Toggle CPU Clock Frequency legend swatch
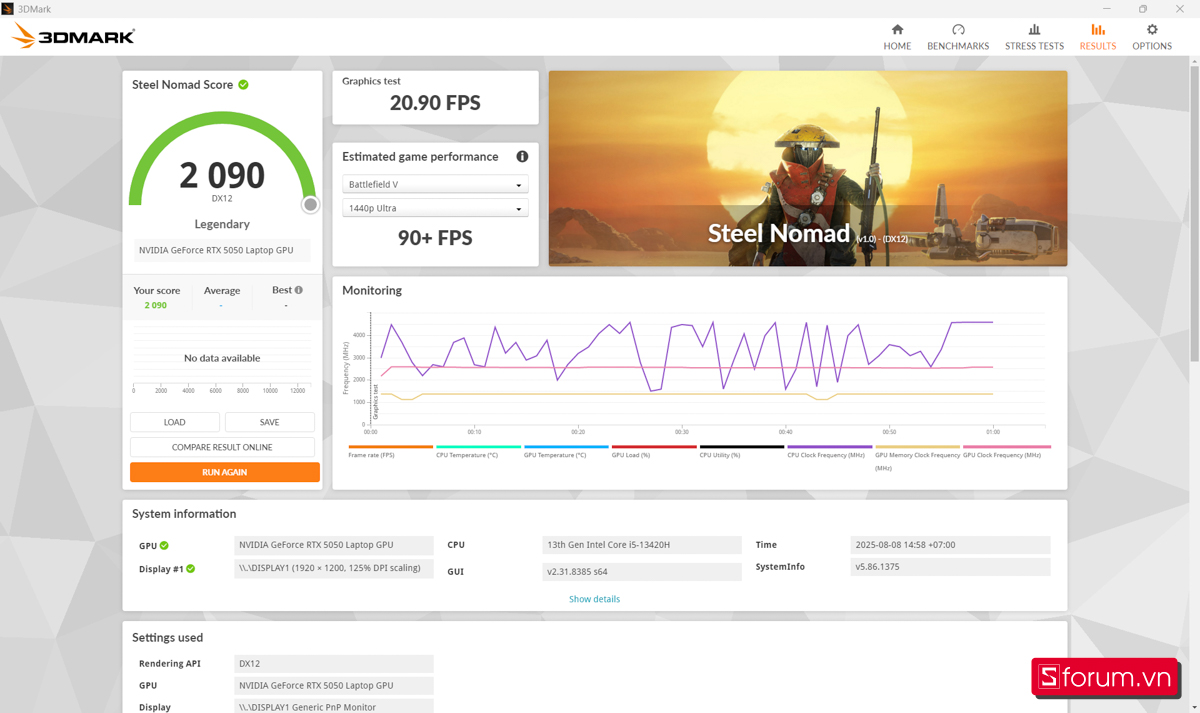Screen dimensions: 1200x713 [830, 447]
